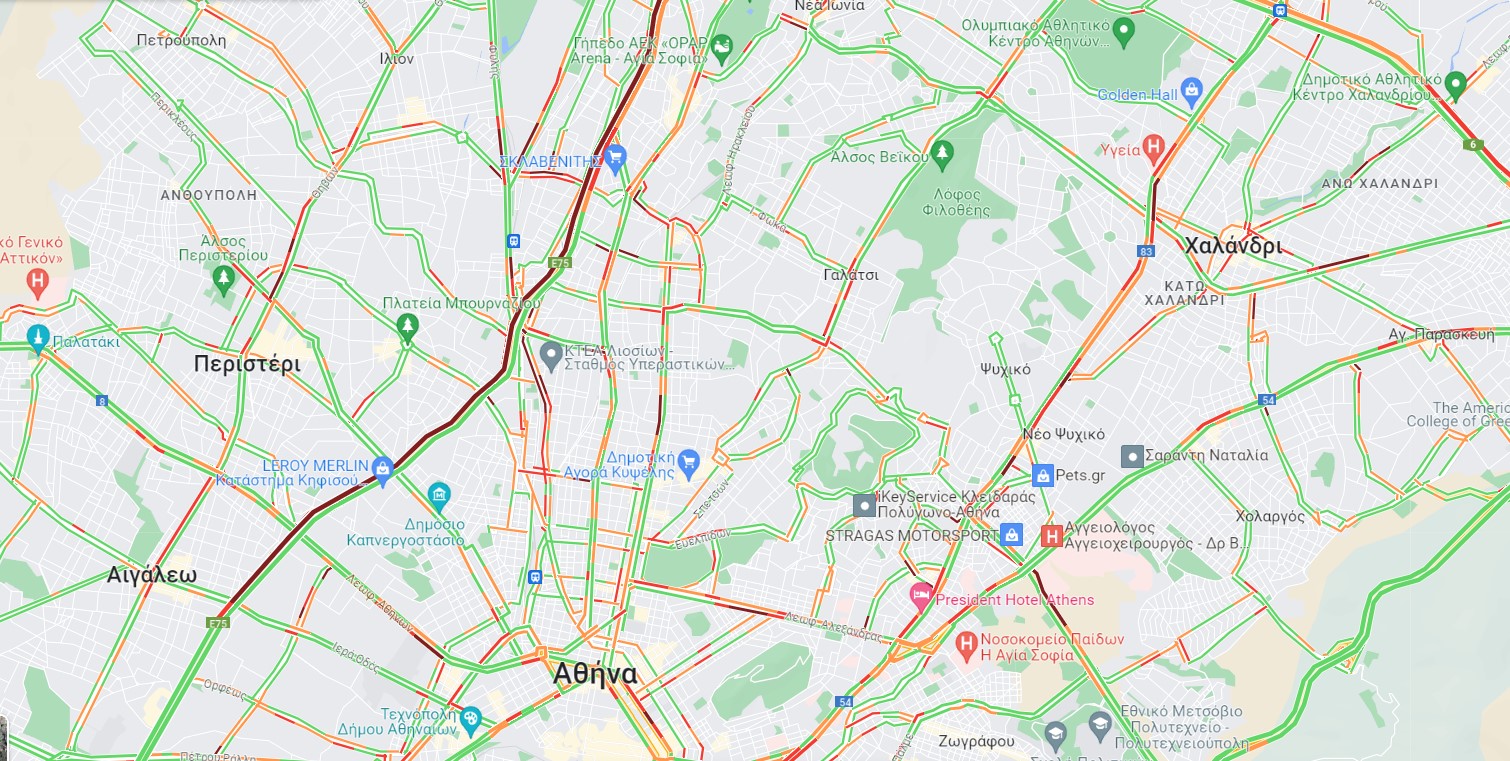Open the Πλατεία Μπουρνάζιου park pin
The image size is (1510, 761).
point(406,326)
